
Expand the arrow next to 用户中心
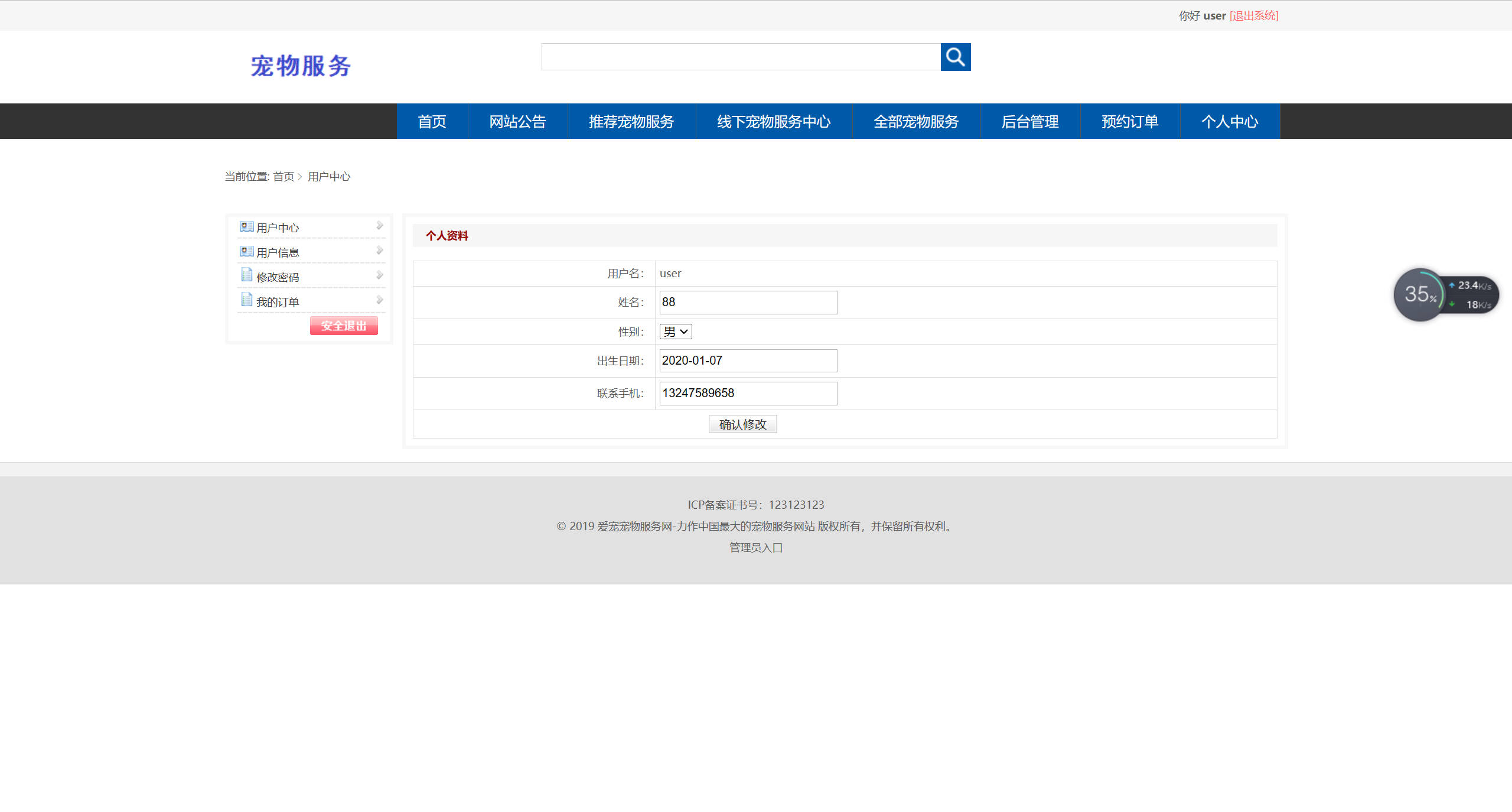(380, 225)
